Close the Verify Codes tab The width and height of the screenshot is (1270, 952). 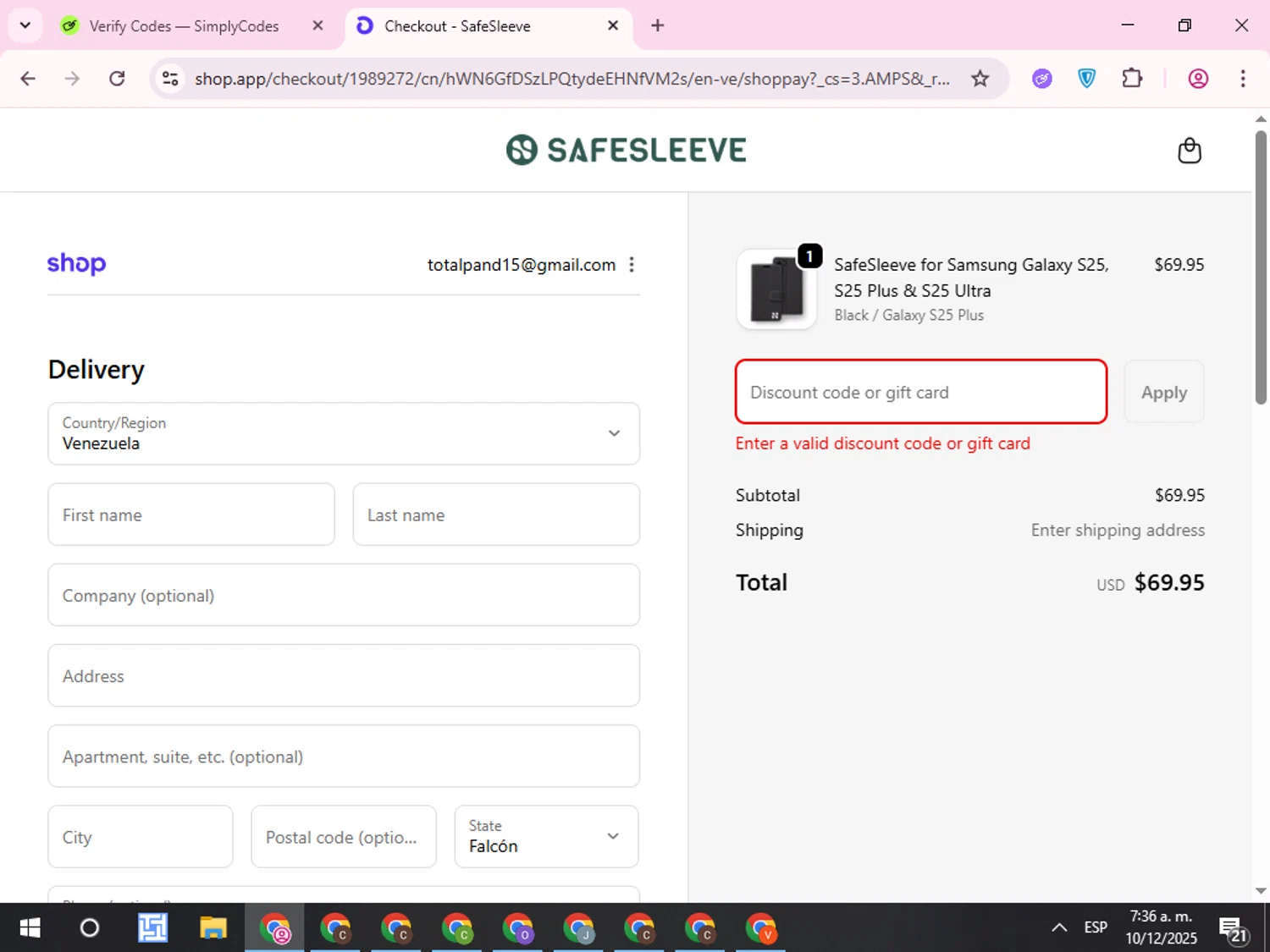[x=317, y=25]
